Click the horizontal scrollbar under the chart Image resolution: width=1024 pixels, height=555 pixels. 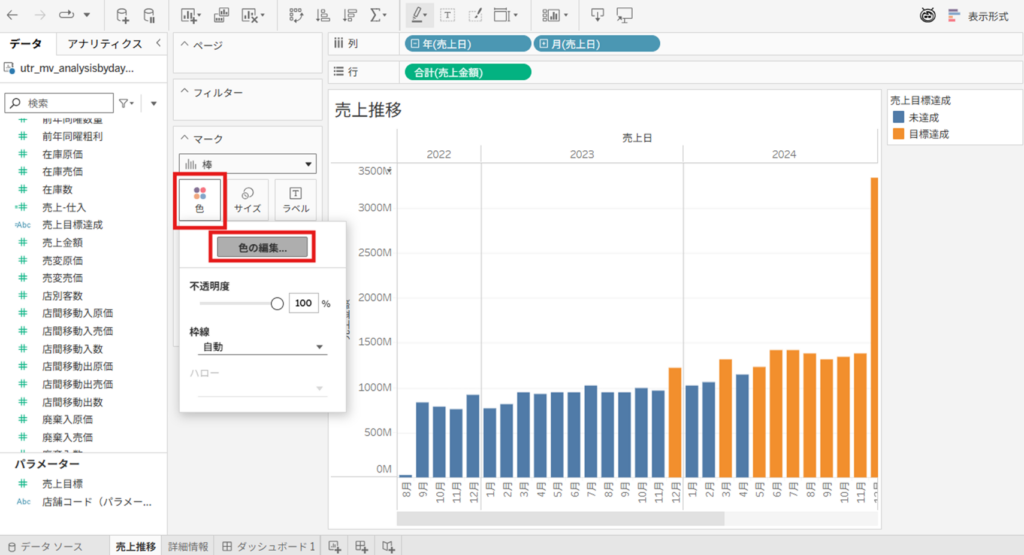560,518
